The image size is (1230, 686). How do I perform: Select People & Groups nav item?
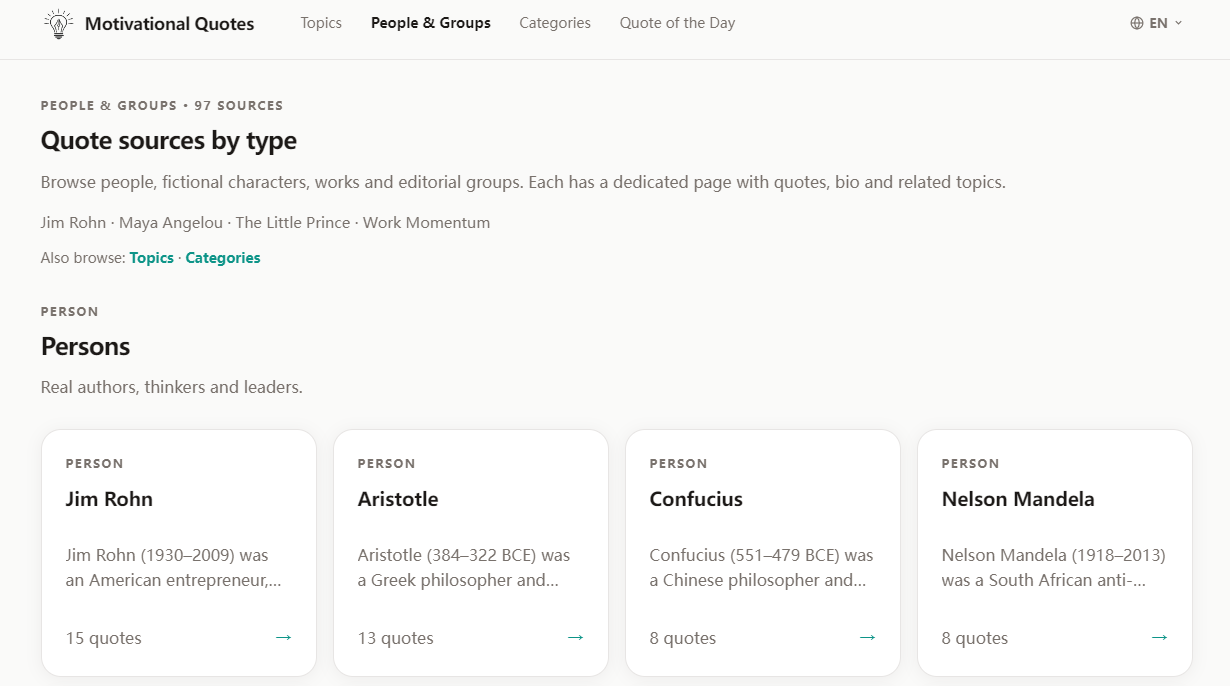pyautogui.click(x=430, y=23)
